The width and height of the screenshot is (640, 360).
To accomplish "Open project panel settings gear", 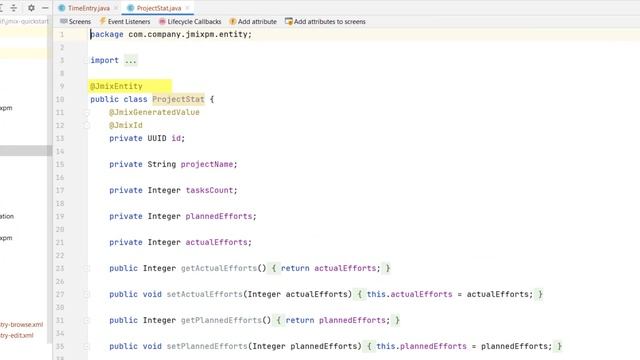I will click(31, 8).
